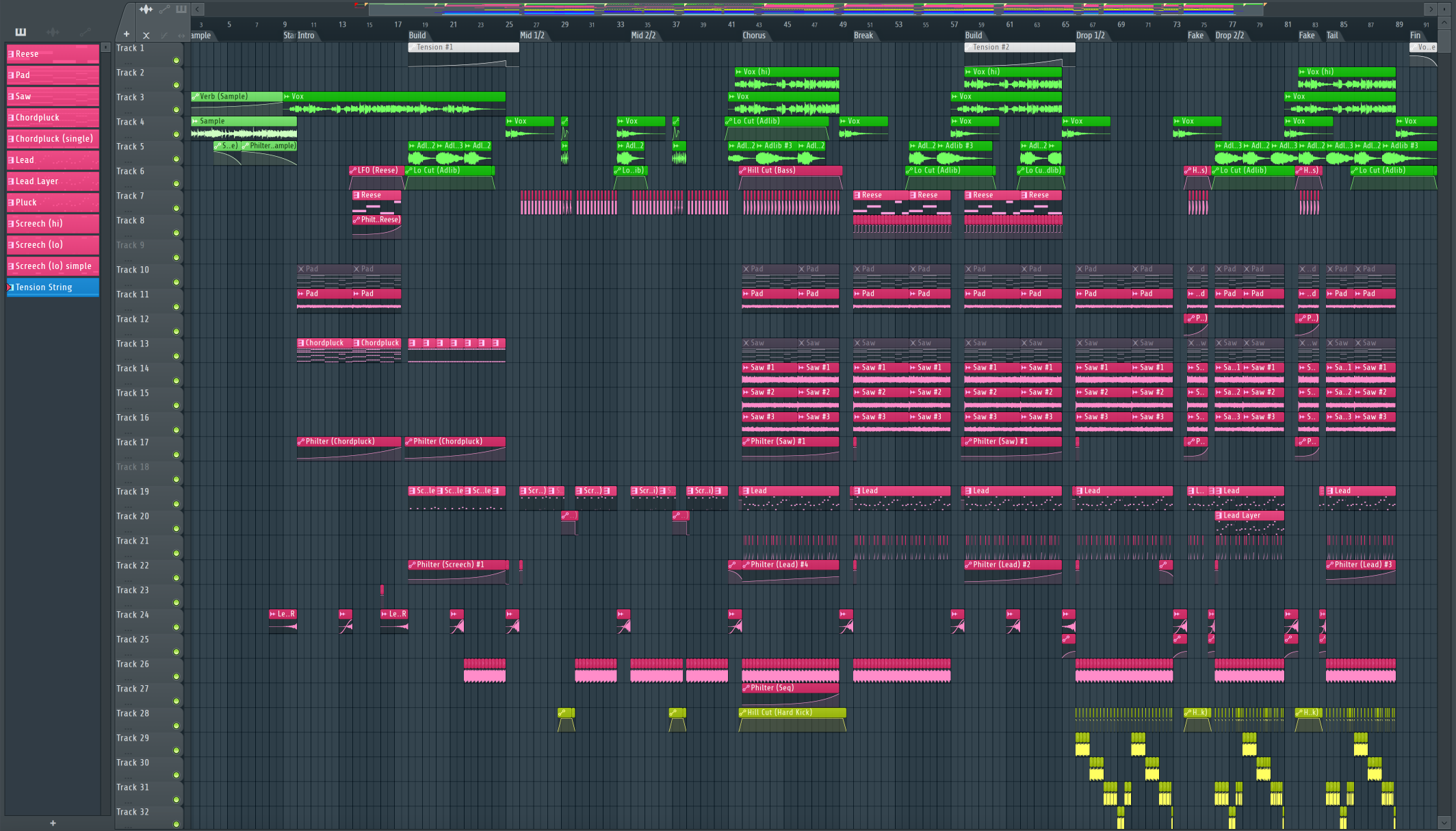Mute Track 3 with its green LED
1456x831 pixels.
[x=176, y=110]
